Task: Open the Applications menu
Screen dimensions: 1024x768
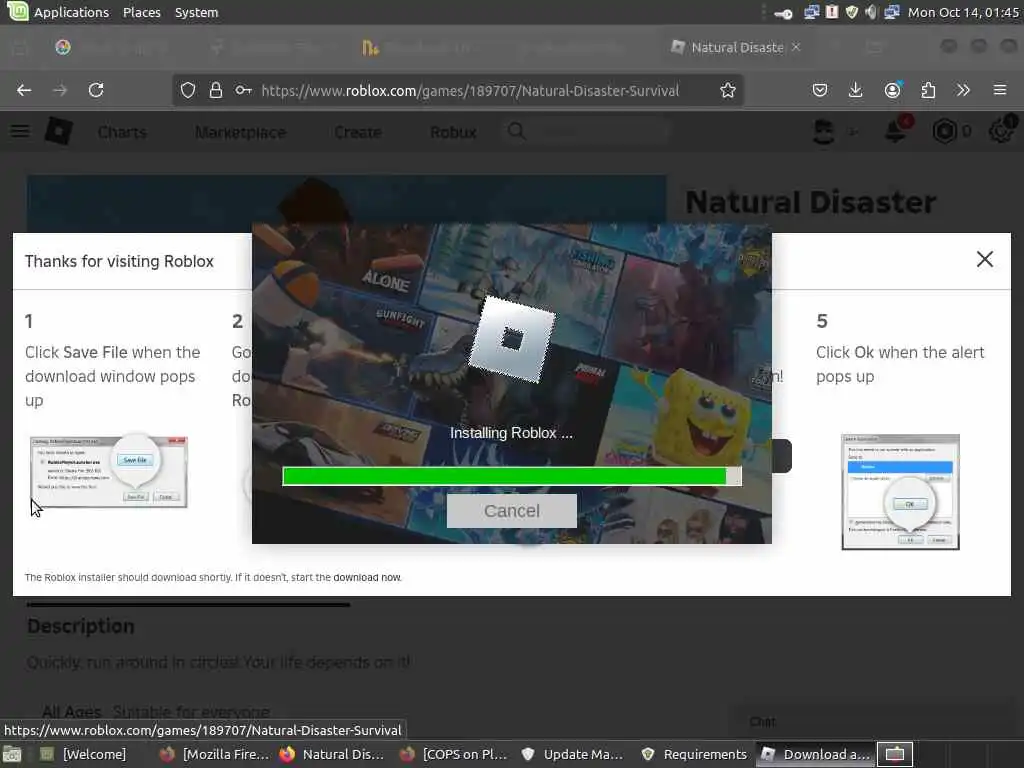Action: click(71, 12)
